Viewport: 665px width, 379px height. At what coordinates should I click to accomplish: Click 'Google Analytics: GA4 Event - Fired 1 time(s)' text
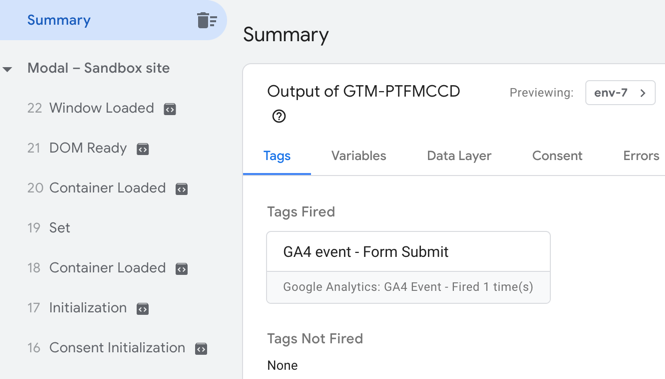(x=408, y=287)
